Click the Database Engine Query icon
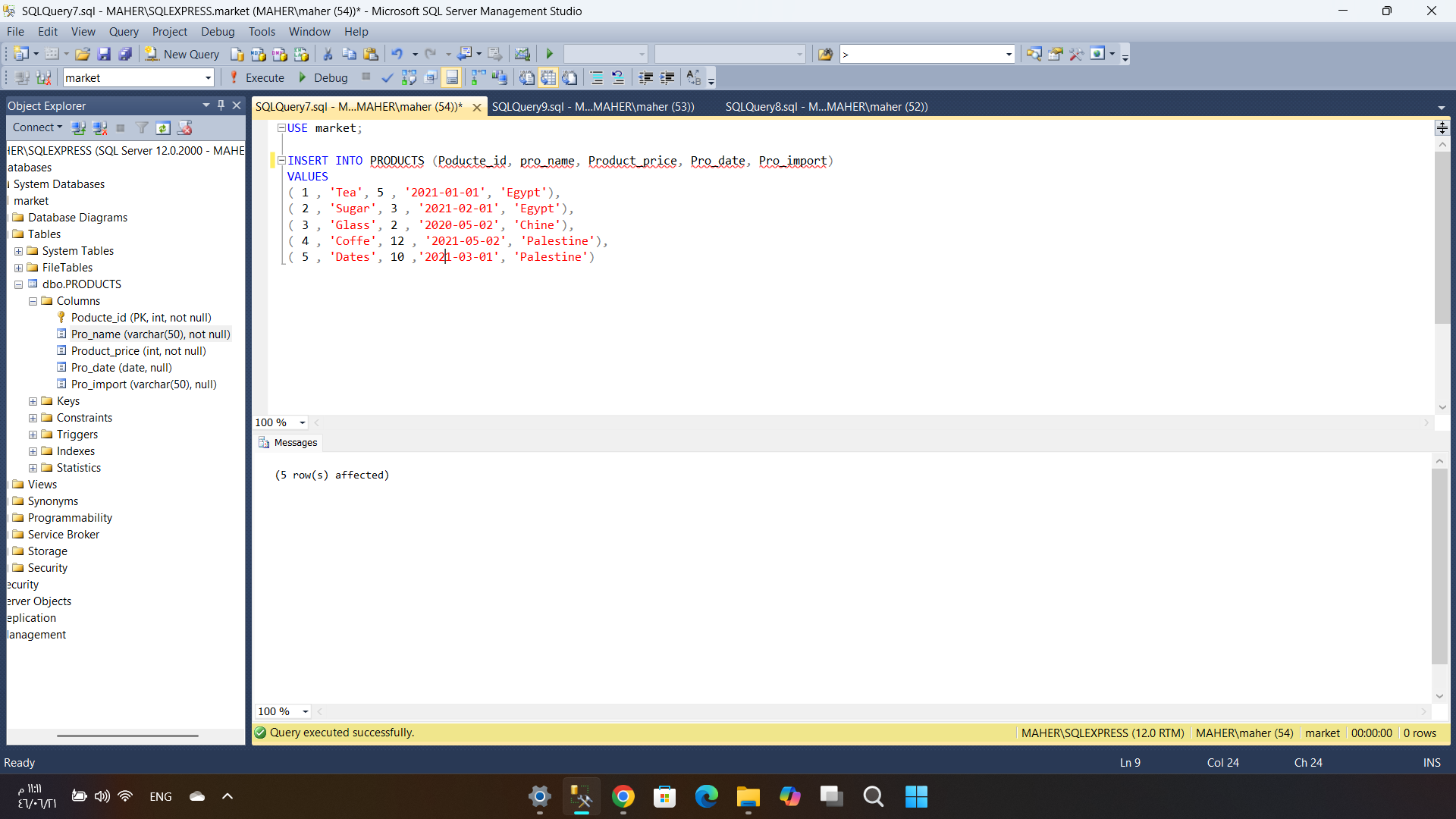The width and height of the screenshot is (1456, 819). click(237, 54)
